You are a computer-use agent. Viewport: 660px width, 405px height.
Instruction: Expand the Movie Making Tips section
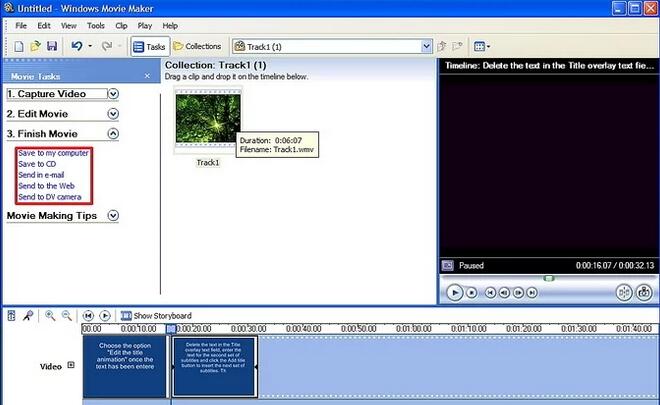113,216
